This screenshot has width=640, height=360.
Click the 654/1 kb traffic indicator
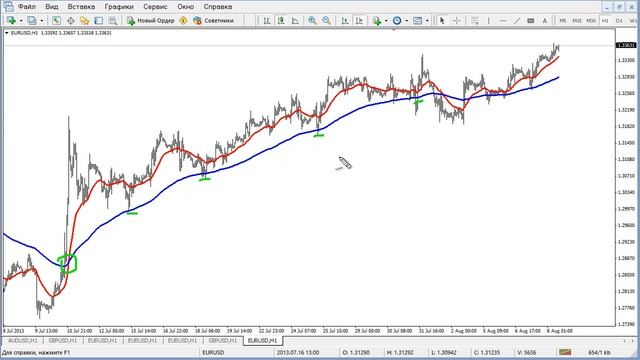(599, 352)
